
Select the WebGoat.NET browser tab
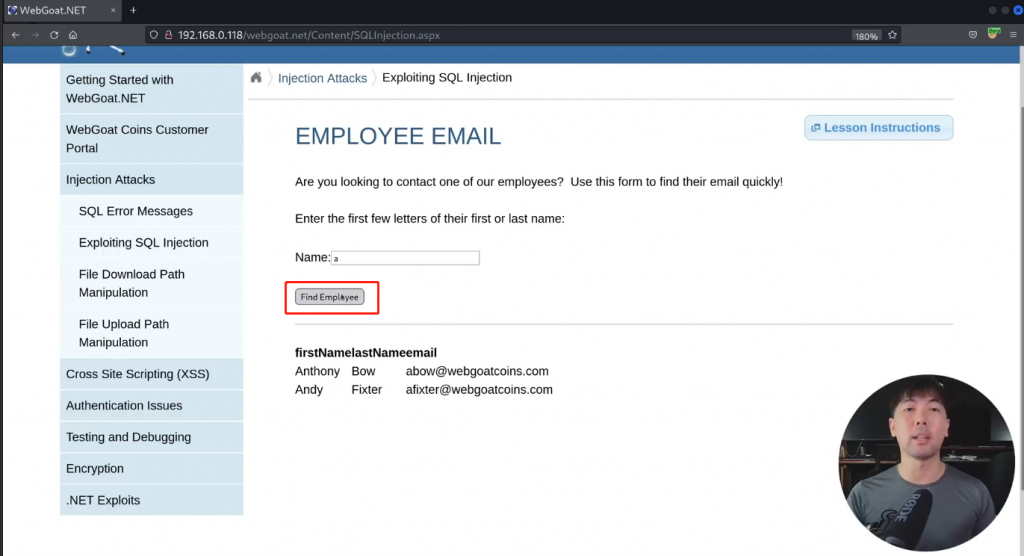61,10
